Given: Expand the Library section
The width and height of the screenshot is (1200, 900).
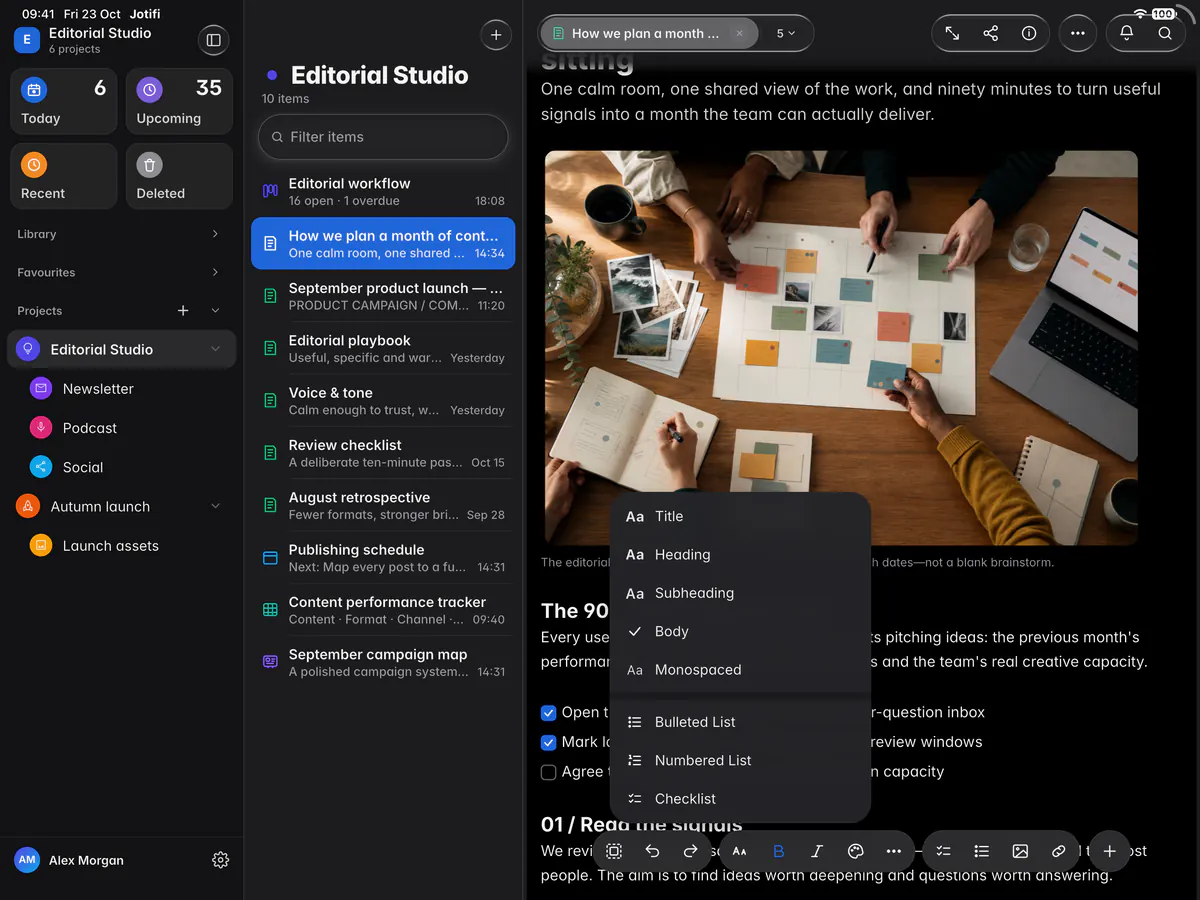Looking at the screenshot, I should [x=215, y=234].
